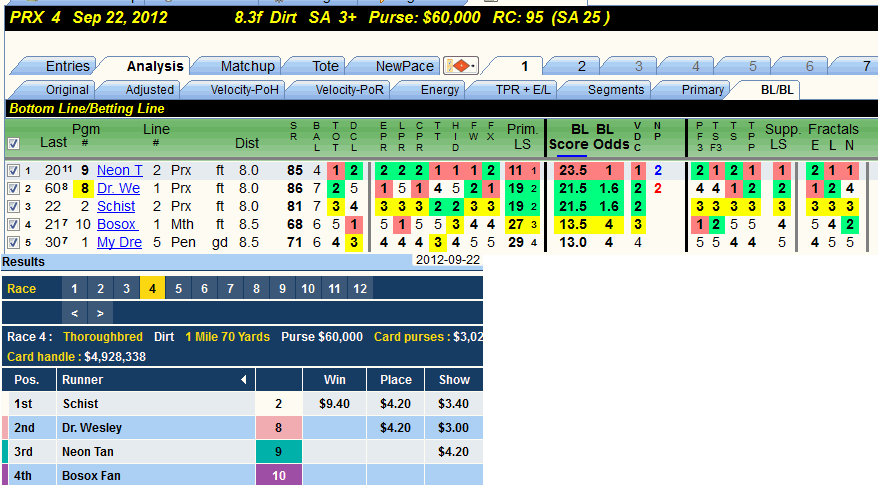Switch to the NewPace tab
The width and height of the screenshot is (878, 488).
(x=398, y=66)
